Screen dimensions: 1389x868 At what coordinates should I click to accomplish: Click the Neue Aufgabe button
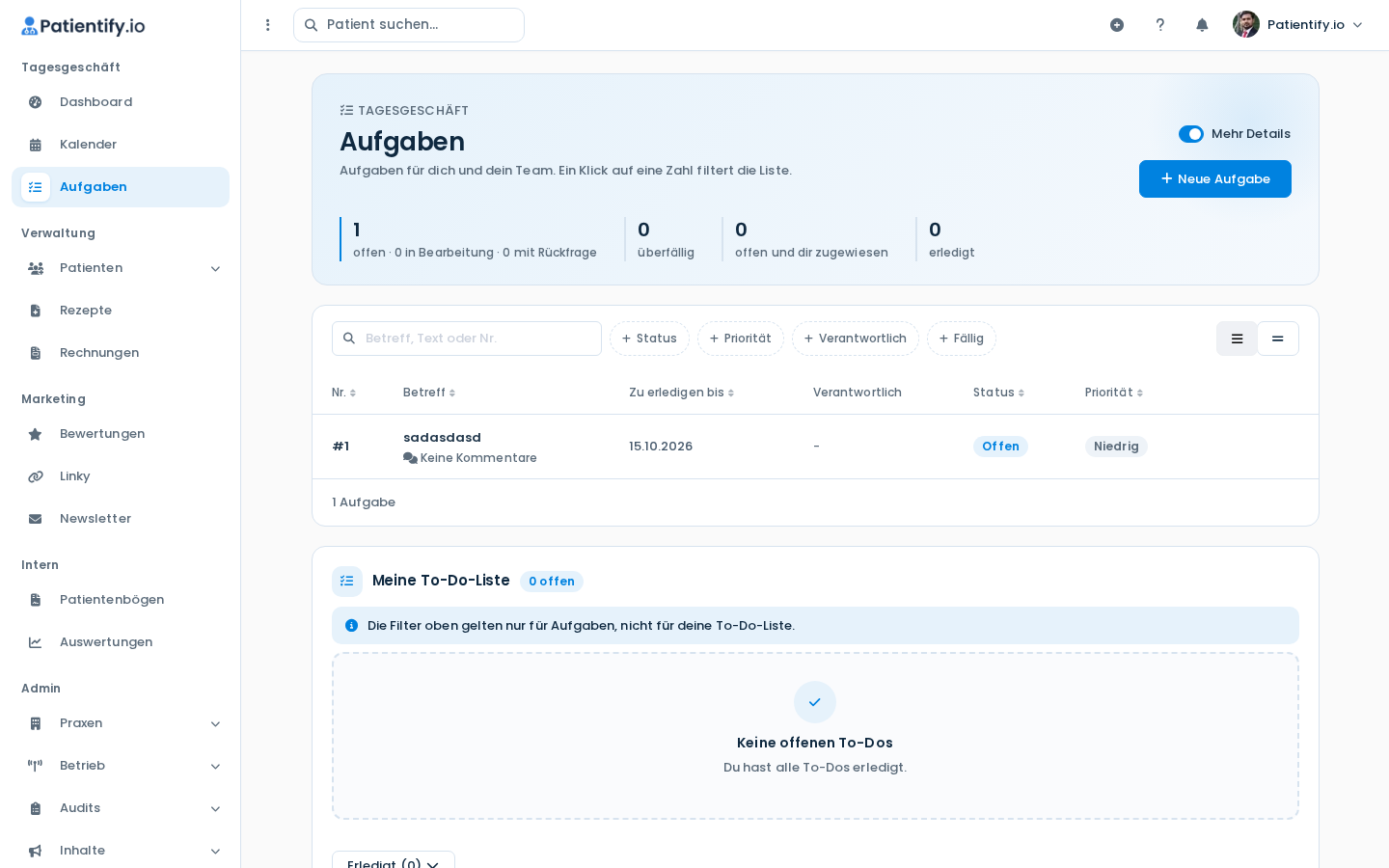point(1215,178)
